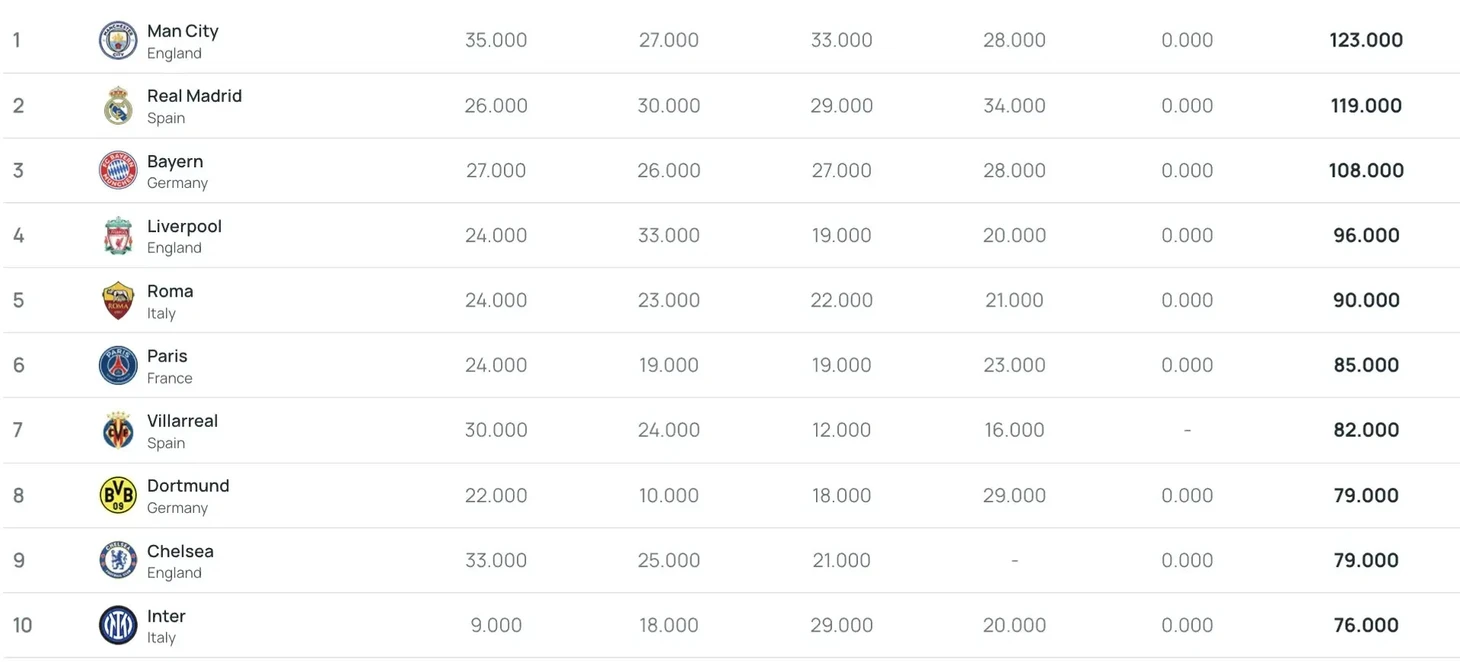Screen dimensions: 1460x662
Task: Select Liverpool's 33.000 coefficient value
Action: click(x=669, y=235)
